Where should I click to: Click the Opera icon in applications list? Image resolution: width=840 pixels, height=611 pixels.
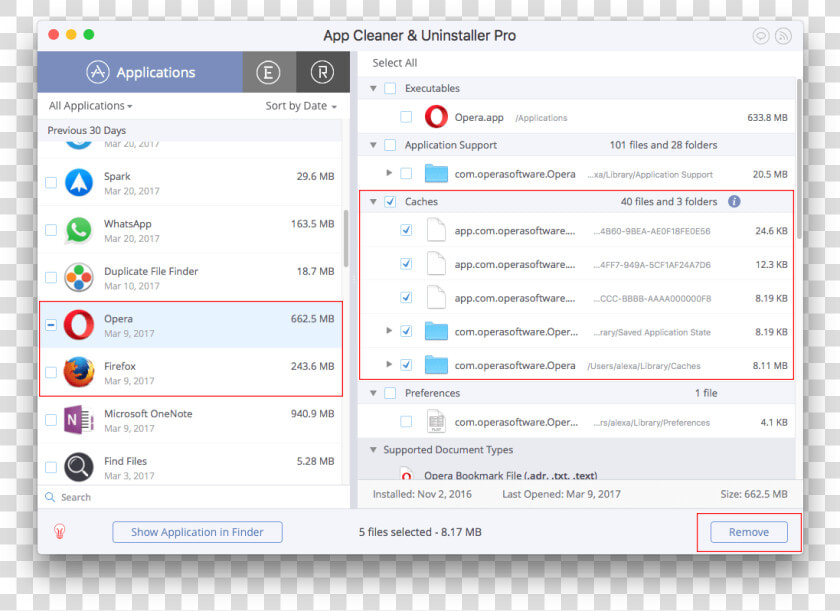(x=79, y=325)
